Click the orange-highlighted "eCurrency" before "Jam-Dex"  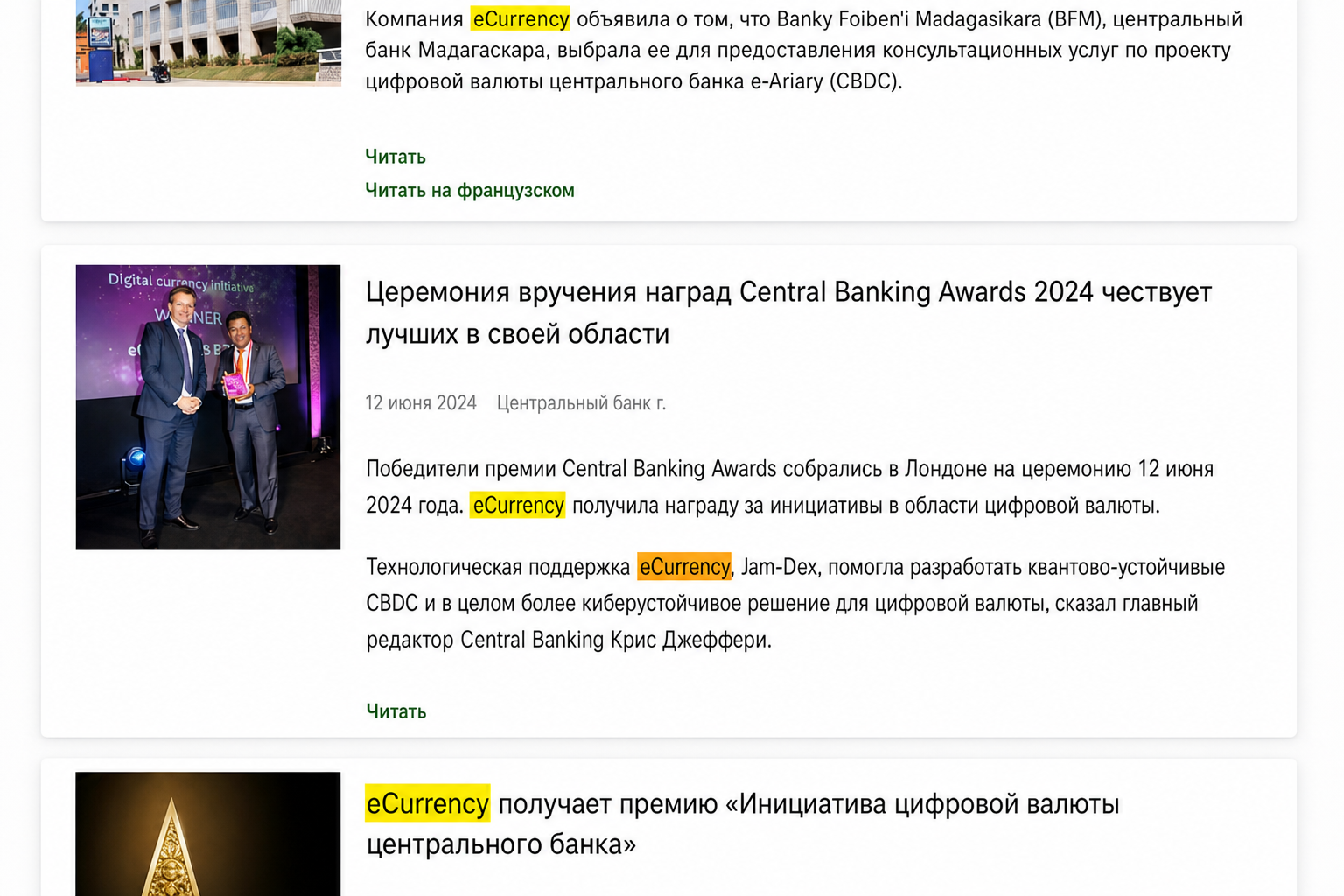tap(684, 567)
